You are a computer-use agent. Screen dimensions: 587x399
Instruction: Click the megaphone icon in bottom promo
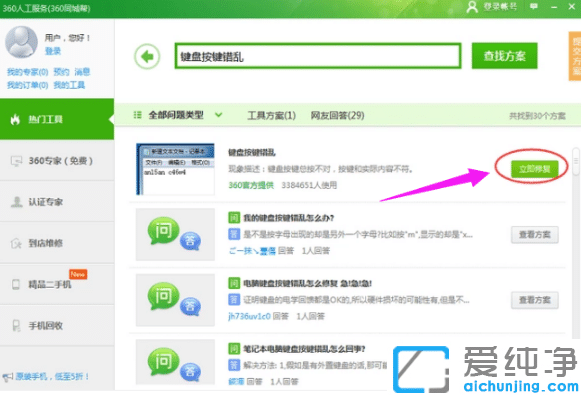coord(7,377)
